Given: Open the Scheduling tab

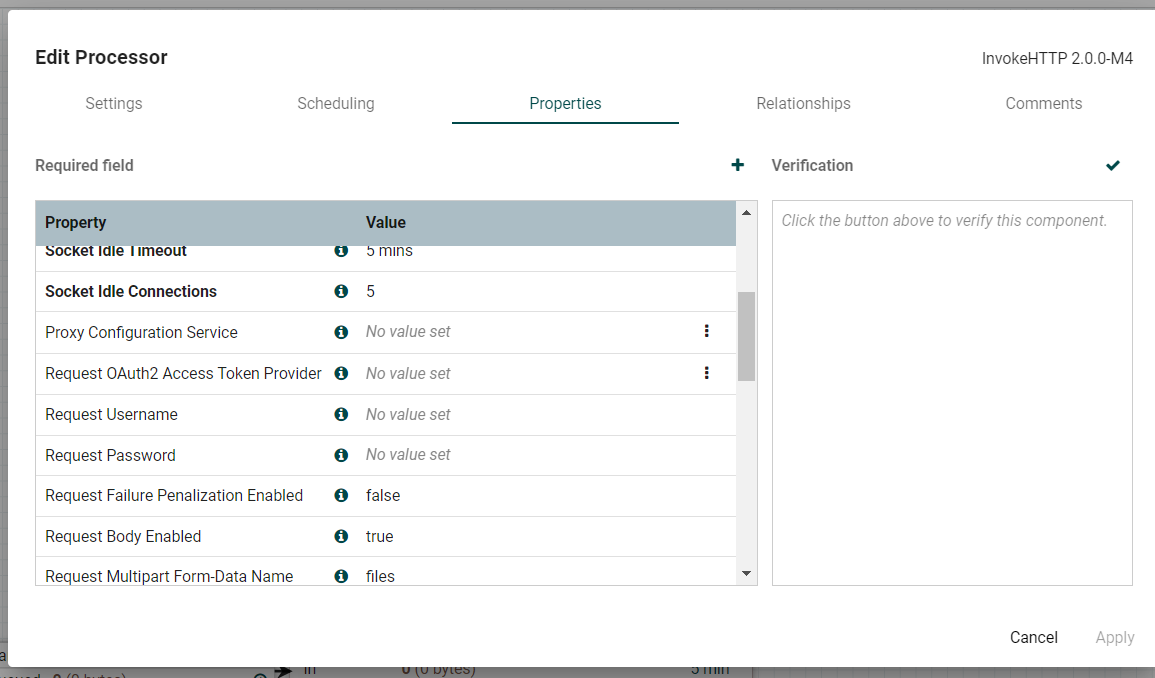Looking at the screenshot, I should pyautogui.click(x=336, y=104).
